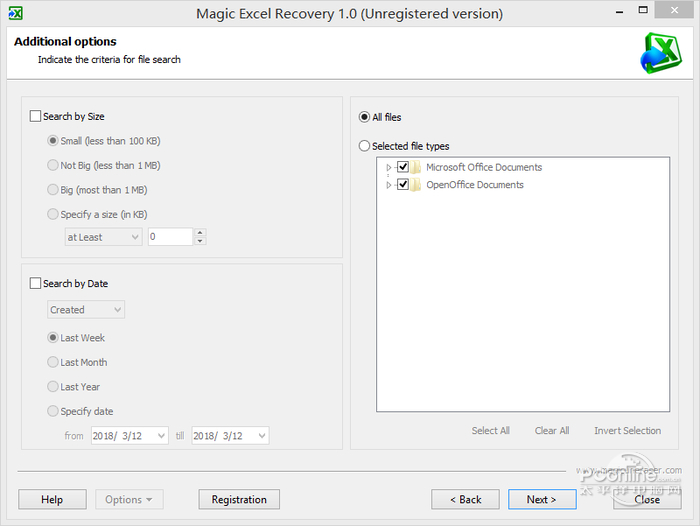Image resolution: width=700 pixels, height=526 pixels.
Task: Enable the Search by Date checkbox
Action: (35, 283)
